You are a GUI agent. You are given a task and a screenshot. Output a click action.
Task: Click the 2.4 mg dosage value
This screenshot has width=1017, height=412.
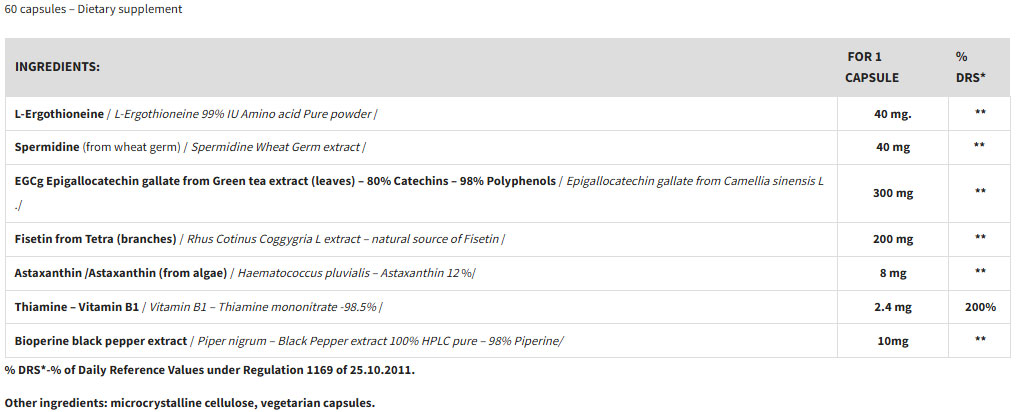[x=892, y=307]
